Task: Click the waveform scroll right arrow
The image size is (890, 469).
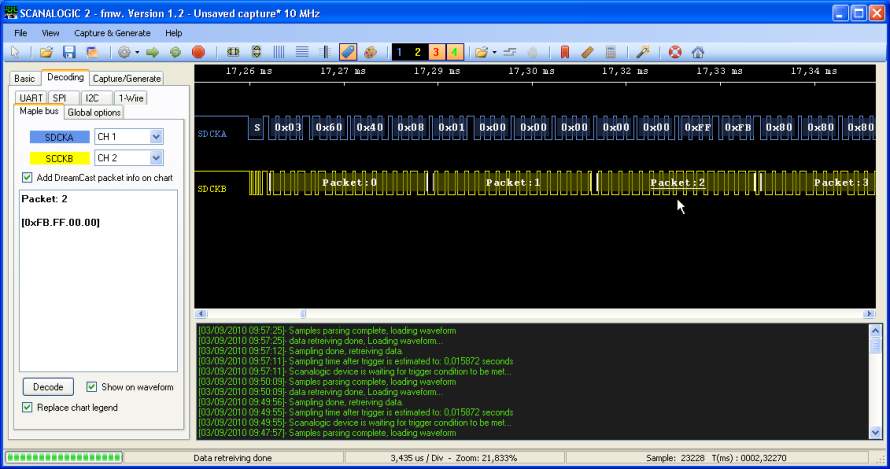Action: point(868,313)
